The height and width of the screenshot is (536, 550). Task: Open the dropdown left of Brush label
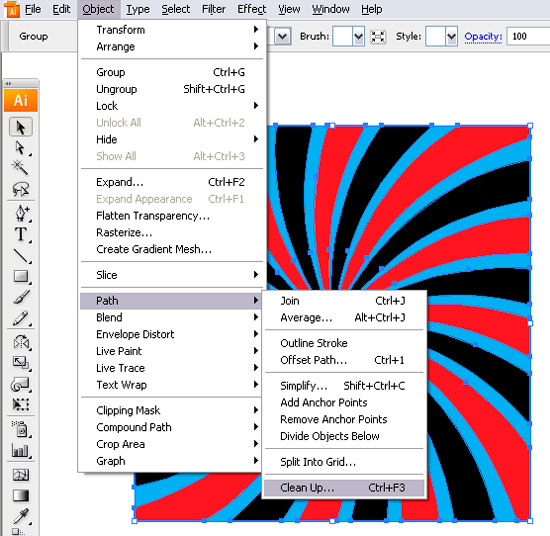(x=283, y=36)
